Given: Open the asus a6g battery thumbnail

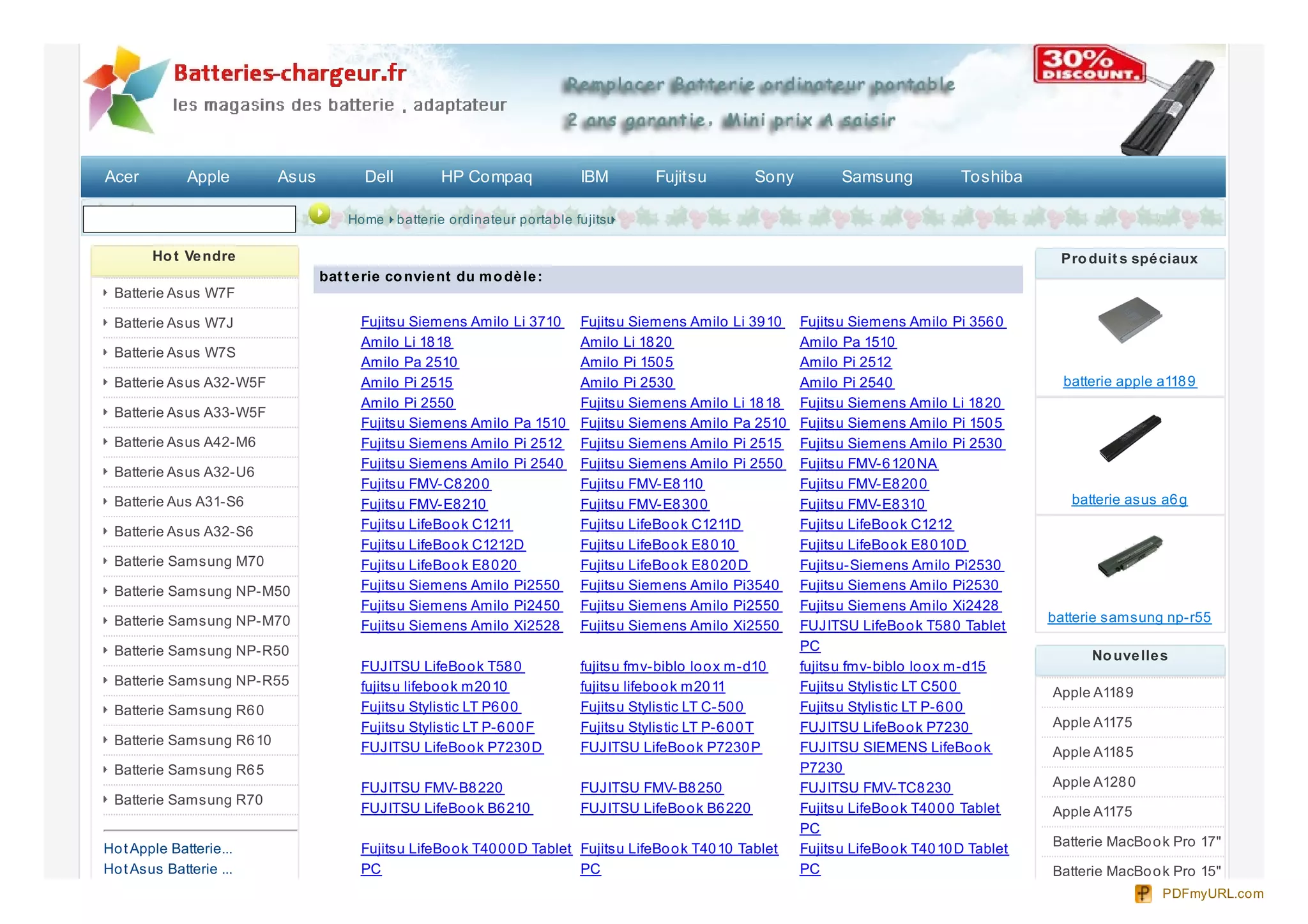Looking at the screenshot, I should (1129, 438).
